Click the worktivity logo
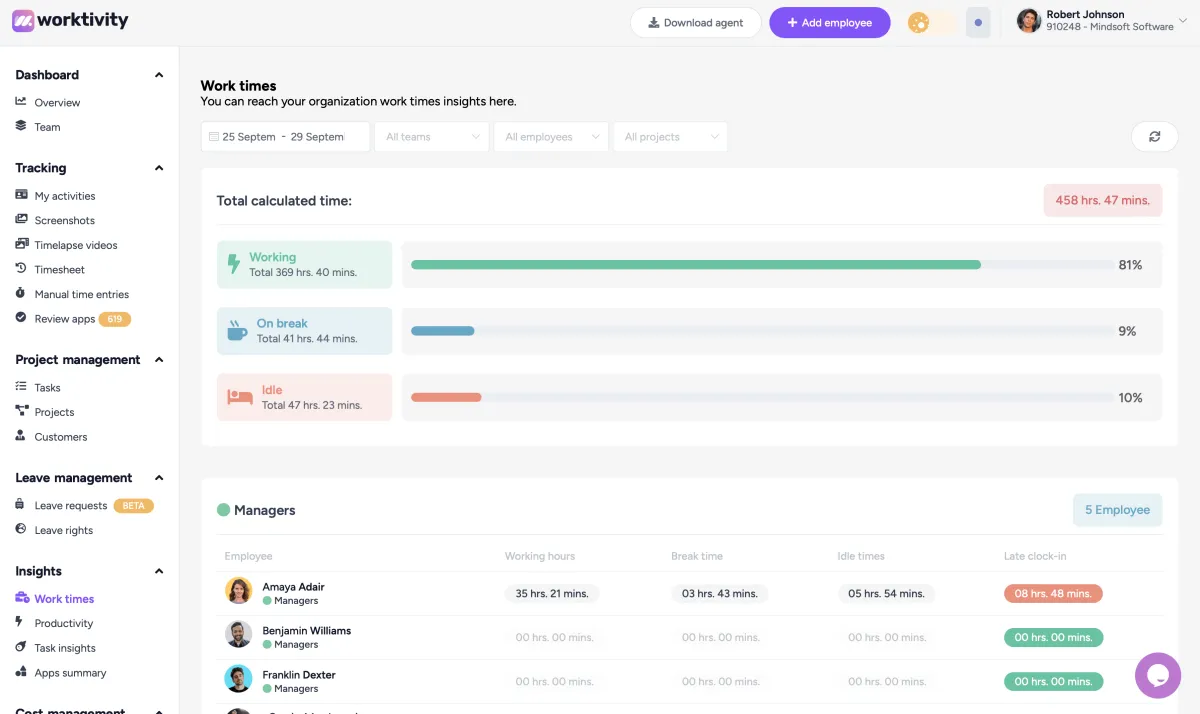 [x=70, y=20]
